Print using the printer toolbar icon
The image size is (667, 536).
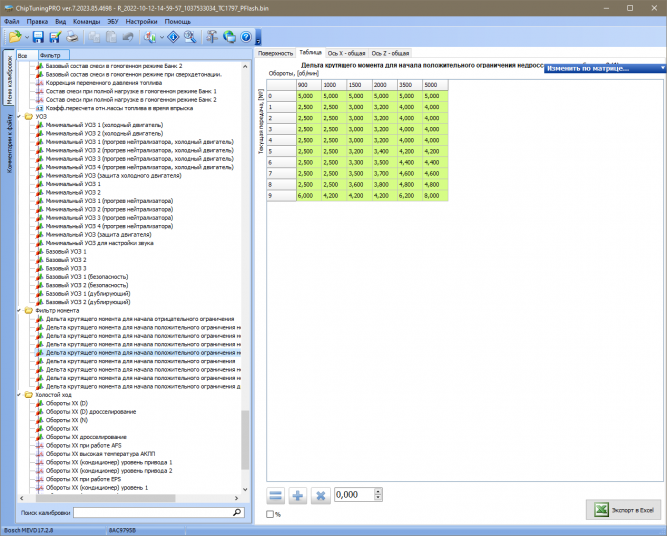(72, 37)
